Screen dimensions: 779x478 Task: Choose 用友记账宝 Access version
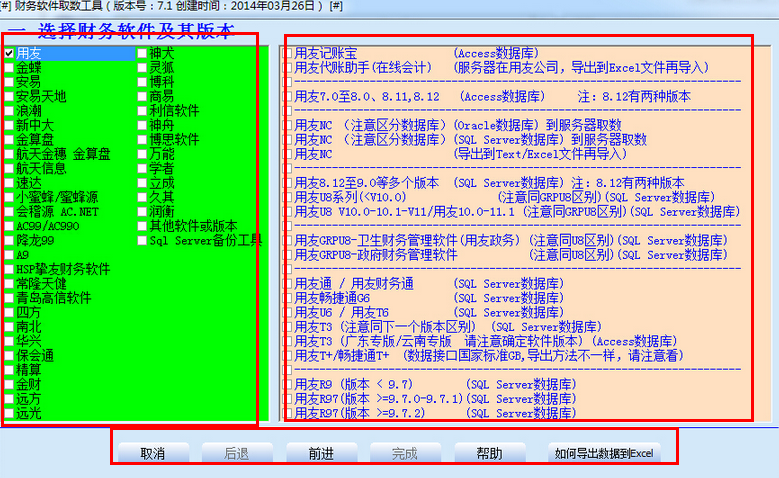(287, 53)
